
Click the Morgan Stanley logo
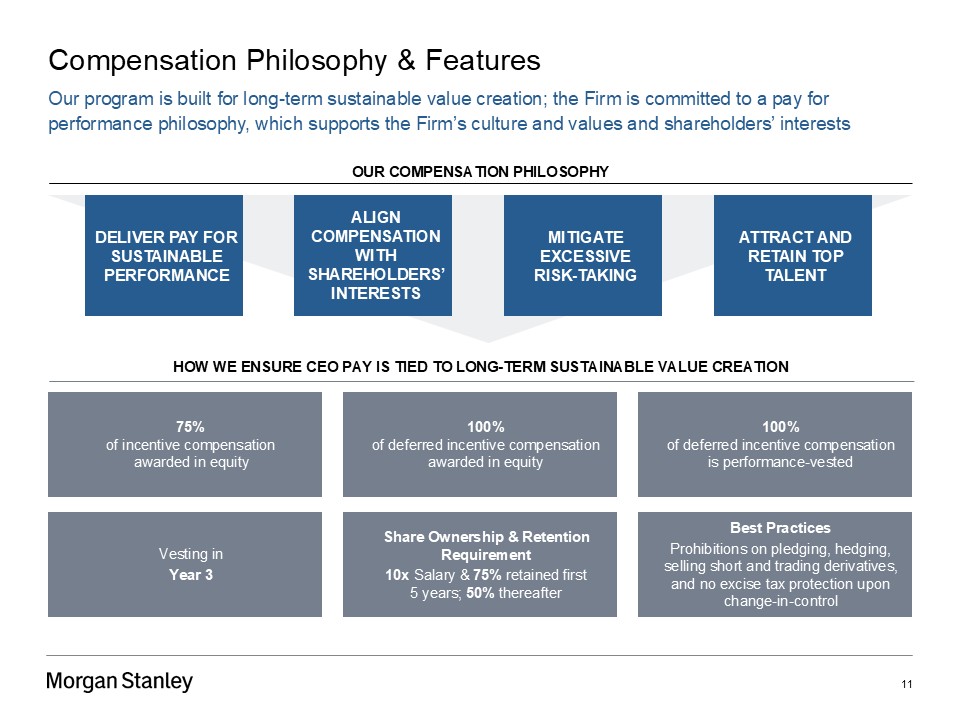click(x=119, y=682)
